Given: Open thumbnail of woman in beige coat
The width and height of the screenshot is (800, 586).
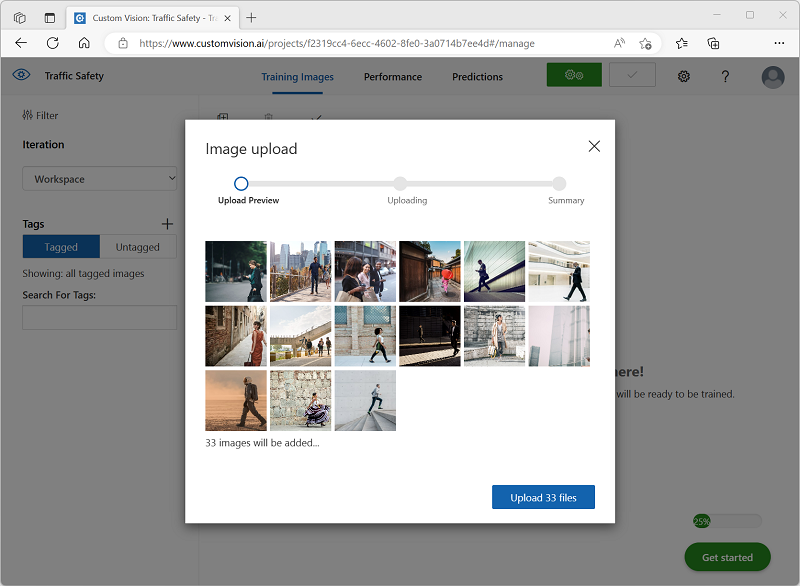Looking at the screenshot, I should tap(494, 336).
